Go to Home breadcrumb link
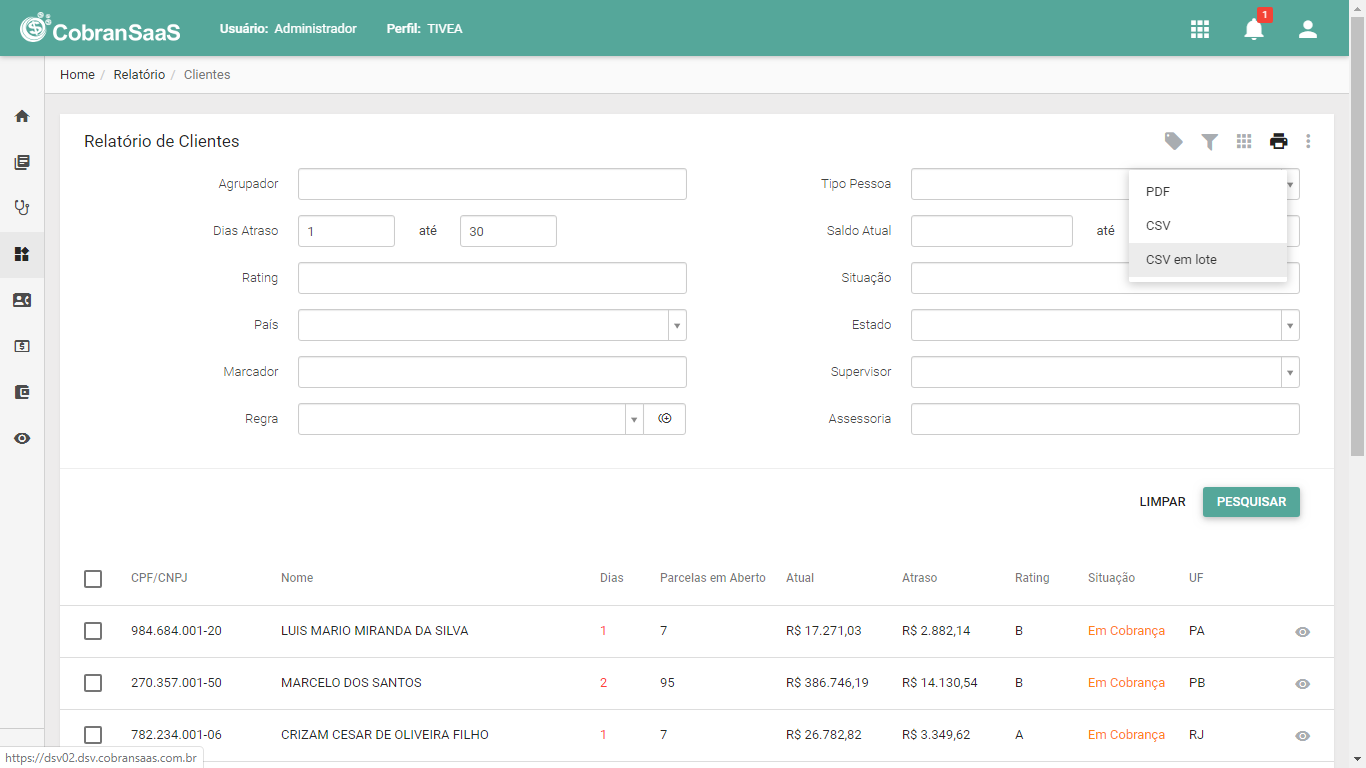Viewport: 1366px width, 768px height. (x=77, y=75)
